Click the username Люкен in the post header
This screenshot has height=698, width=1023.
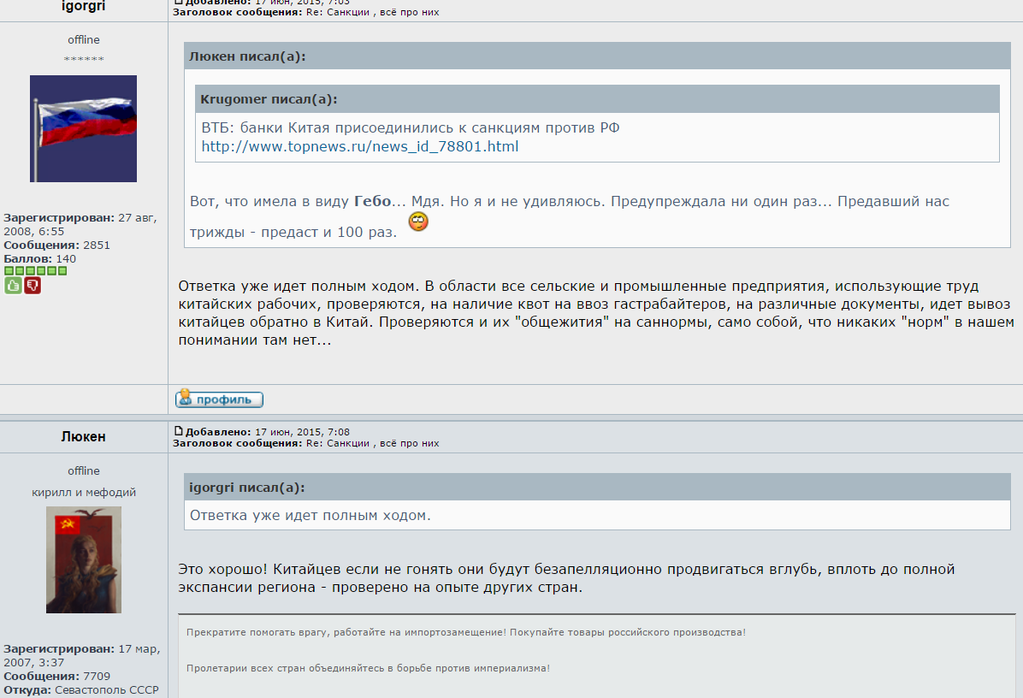tap(84, 436)
